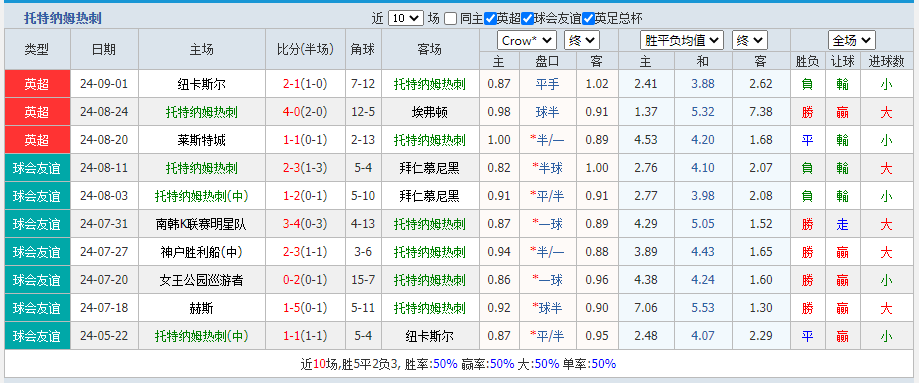
Task: Open the 终 dropdown next to Crow*
Action: 581,40
